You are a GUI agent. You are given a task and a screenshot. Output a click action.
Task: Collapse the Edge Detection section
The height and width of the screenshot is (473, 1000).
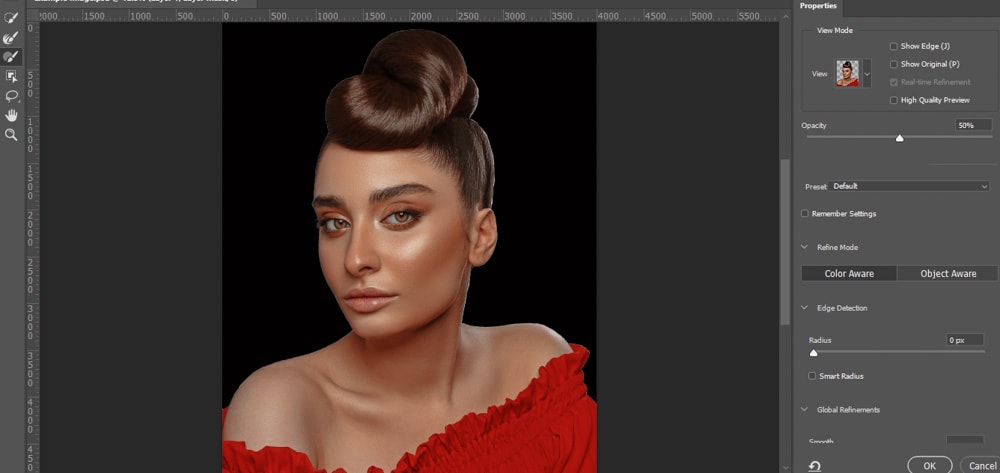805,308
